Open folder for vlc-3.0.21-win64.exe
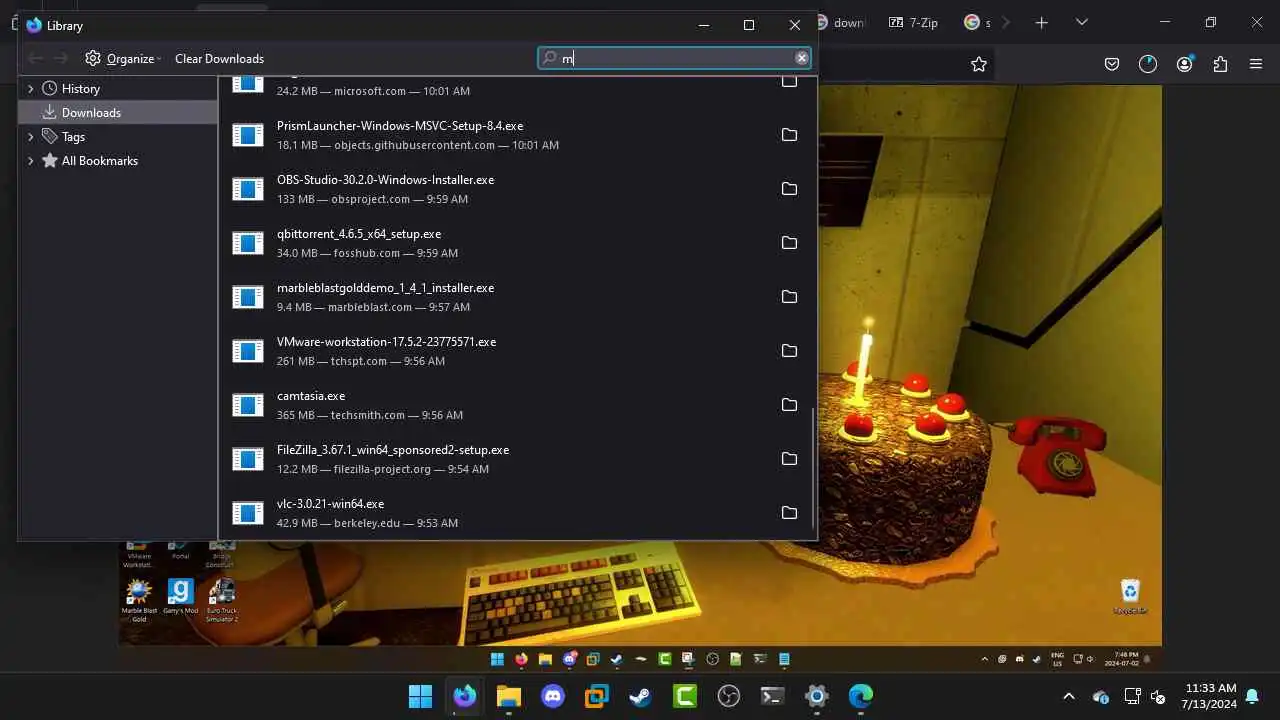This screenshot has width=1280, height=720. (789, 513)
